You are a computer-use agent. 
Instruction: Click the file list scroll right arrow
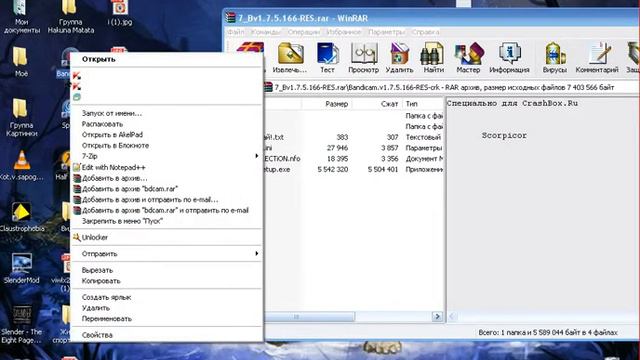coord(437,316)
